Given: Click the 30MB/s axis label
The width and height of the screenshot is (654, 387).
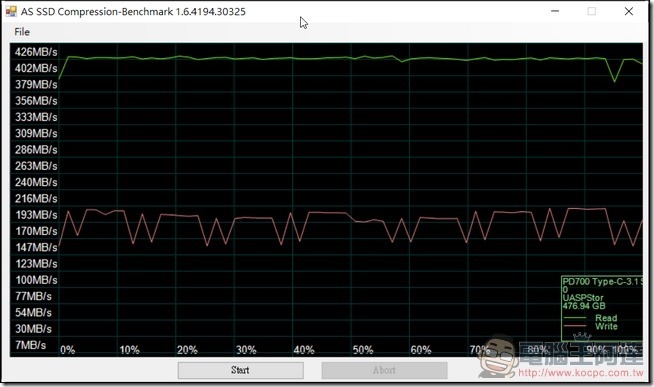Looking at the screenshot, I should pos(33,329).
